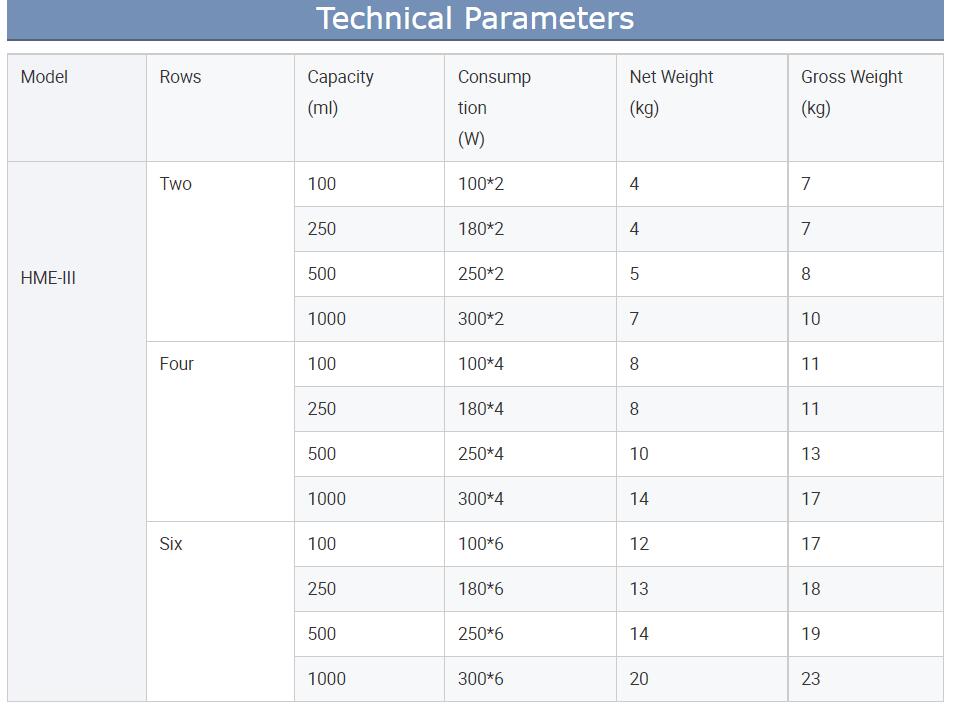Click the gross weight value 19
The image size is (963, 708).
click(810, 634)
